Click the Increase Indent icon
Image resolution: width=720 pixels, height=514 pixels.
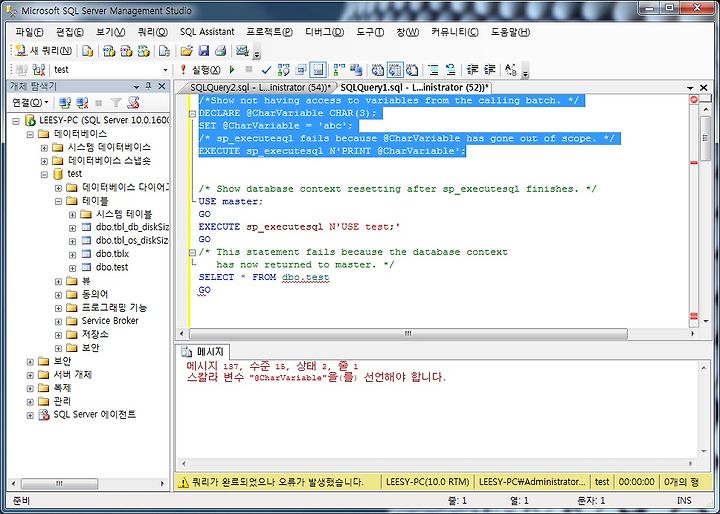[x=490, y=70]
